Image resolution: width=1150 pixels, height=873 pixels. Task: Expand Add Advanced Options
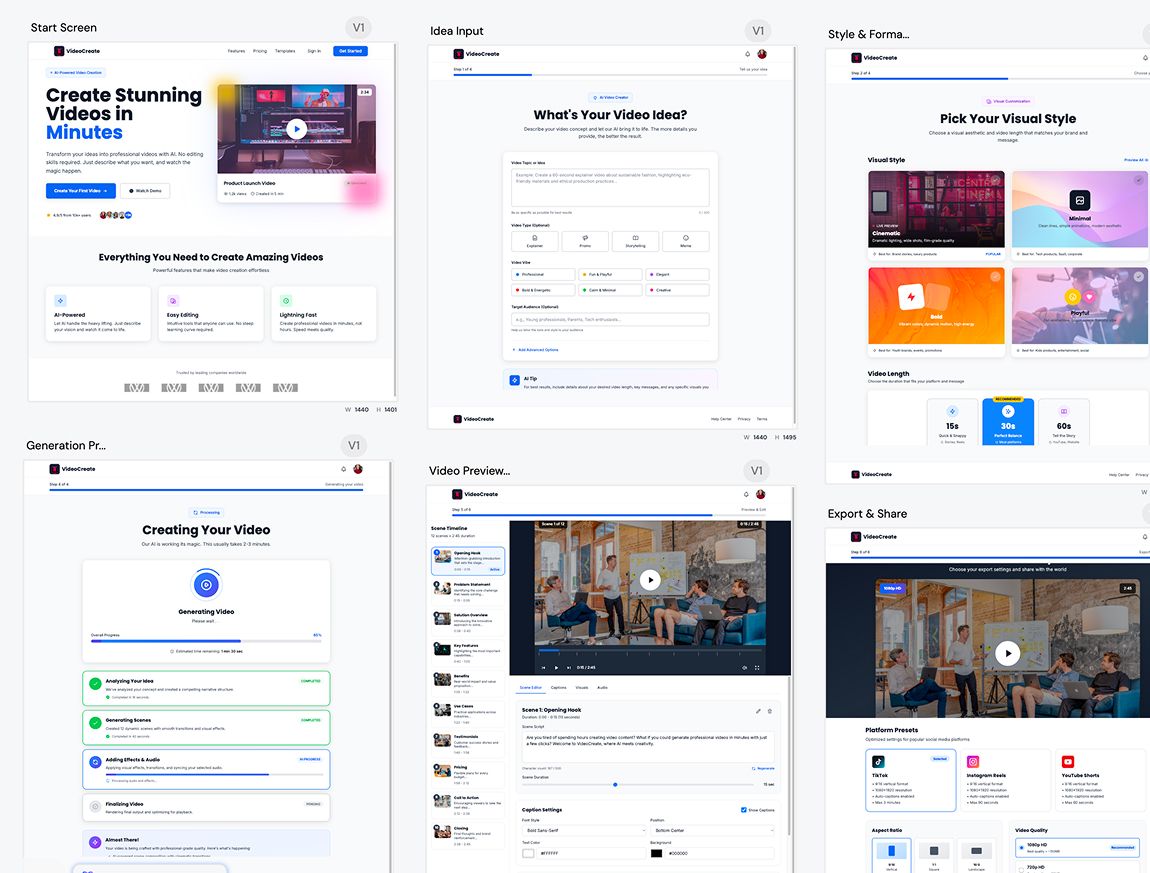tap(537, 350)
